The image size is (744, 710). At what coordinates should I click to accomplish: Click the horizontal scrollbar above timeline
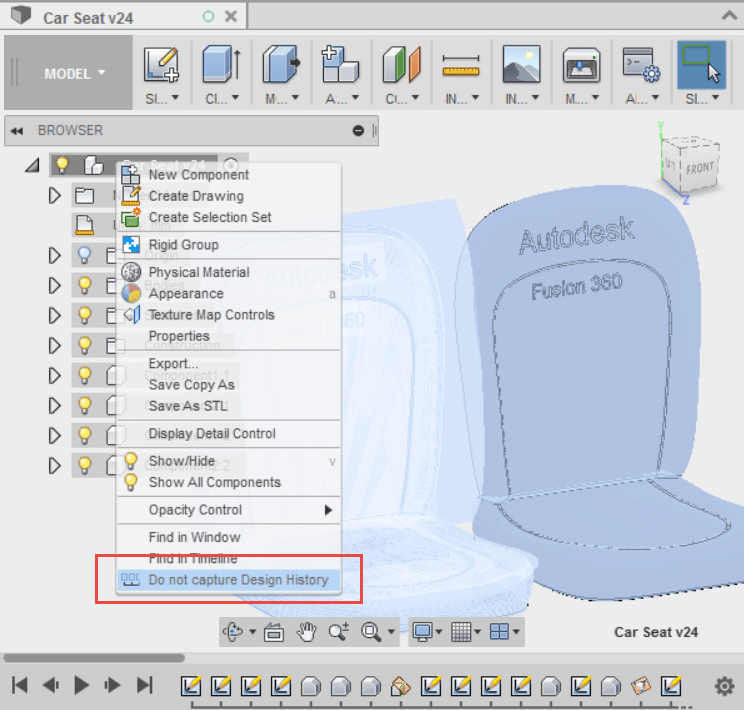[94, 658]
